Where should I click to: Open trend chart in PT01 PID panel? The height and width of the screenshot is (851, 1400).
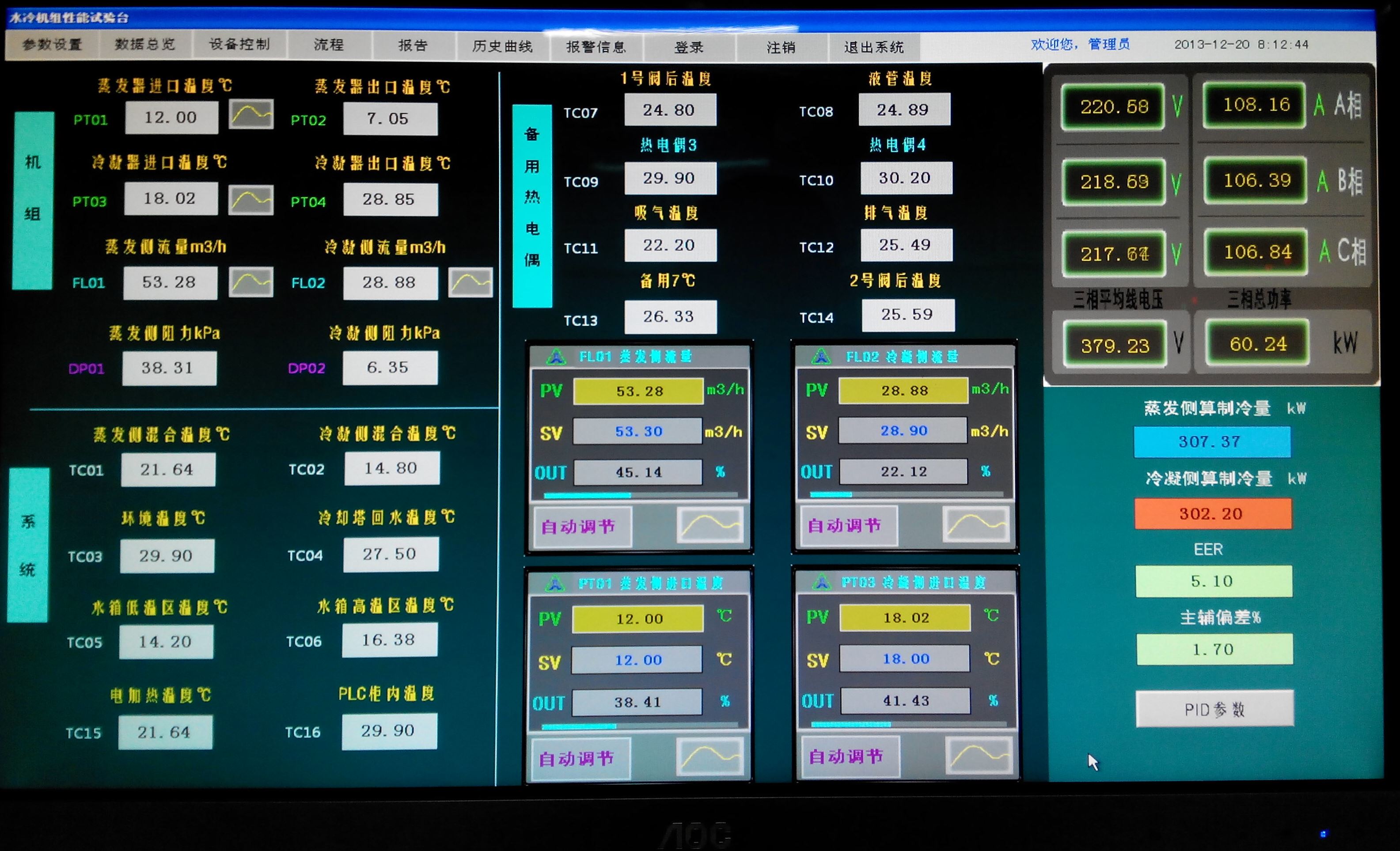point(710,756)
